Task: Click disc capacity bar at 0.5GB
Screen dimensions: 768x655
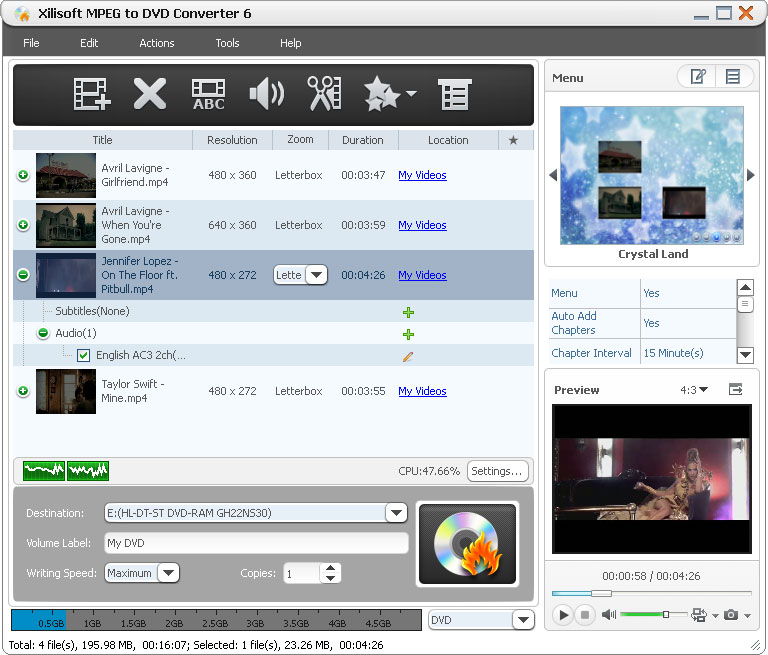Action: coord(51,623)
